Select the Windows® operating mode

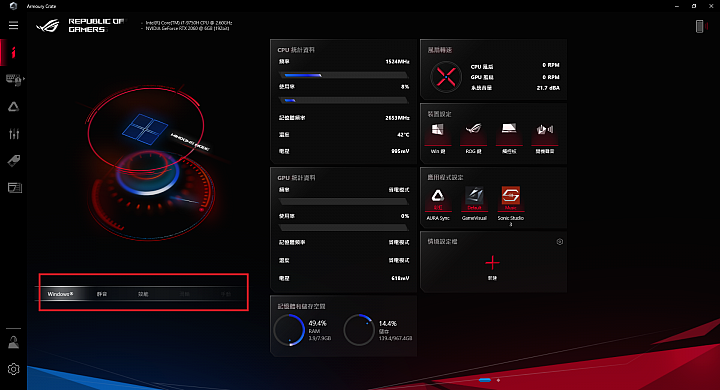point(60,294)
